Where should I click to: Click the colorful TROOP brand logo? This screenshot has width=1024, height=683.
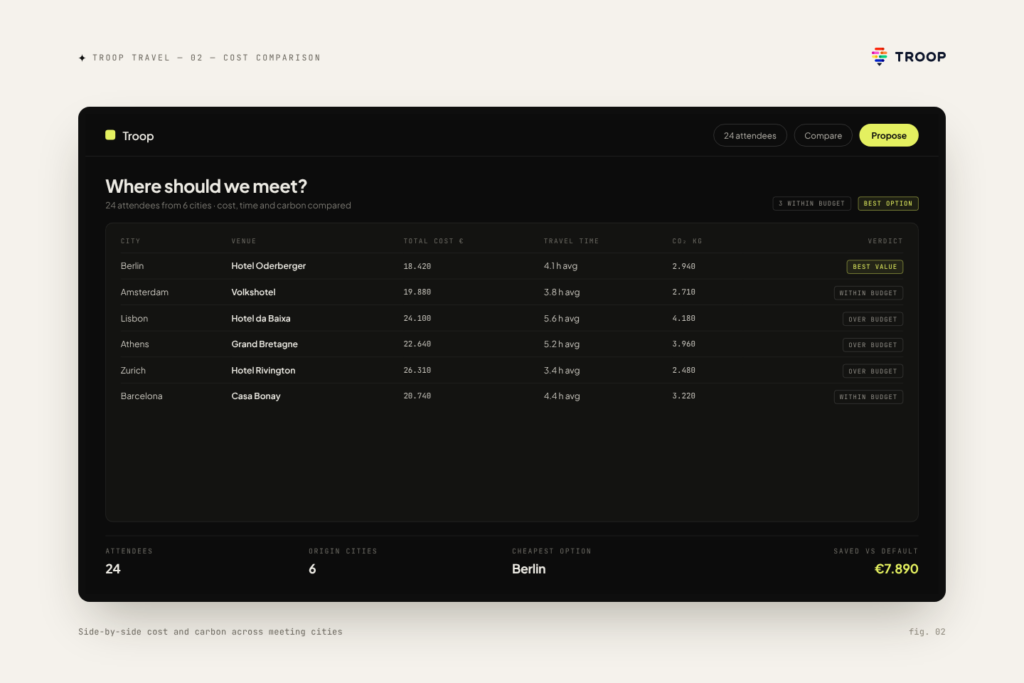pyautogui.click(x=908, y=57)
